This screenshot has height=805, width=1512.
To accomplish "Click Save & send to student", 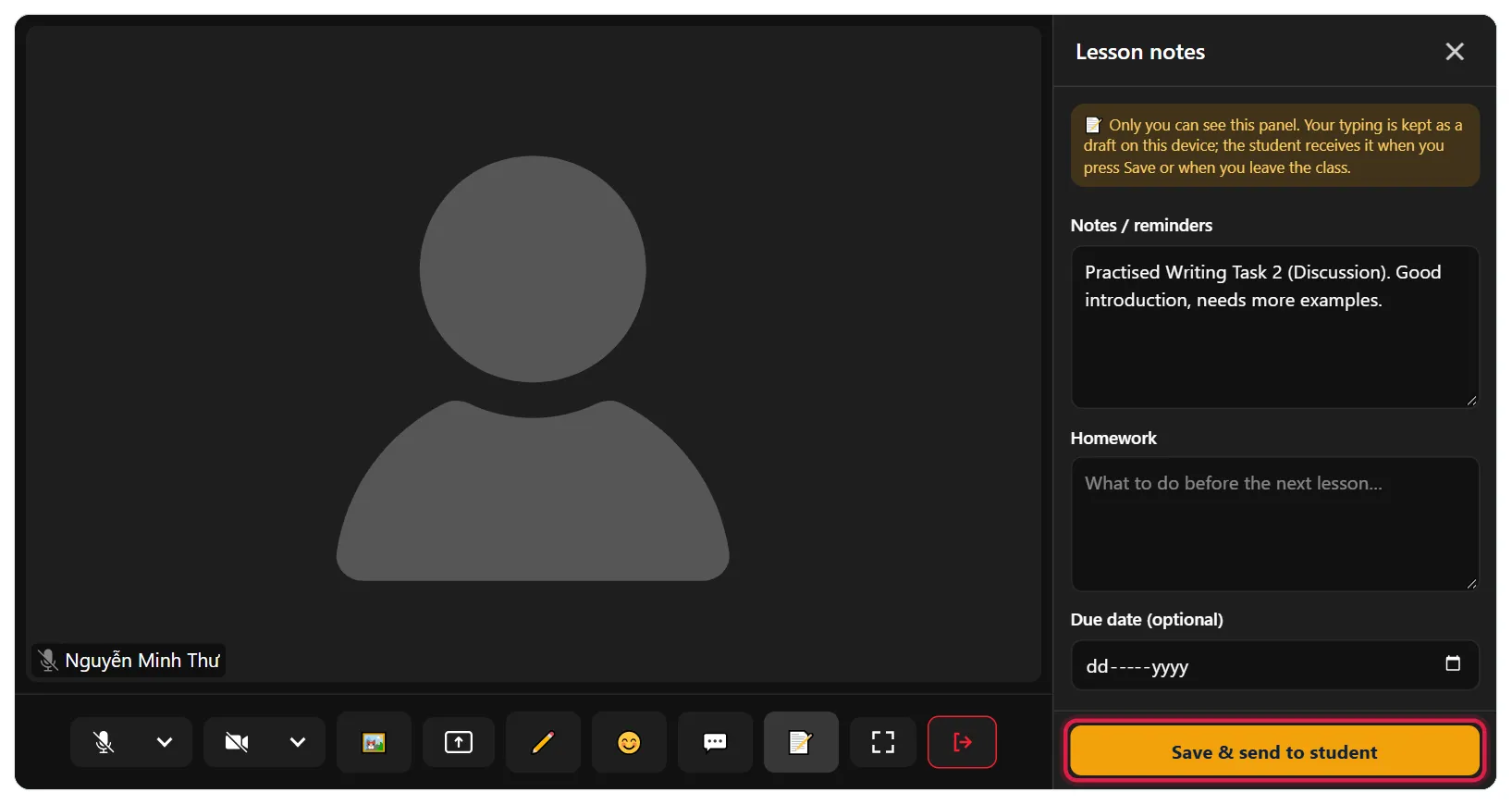I will point(1275,750).
